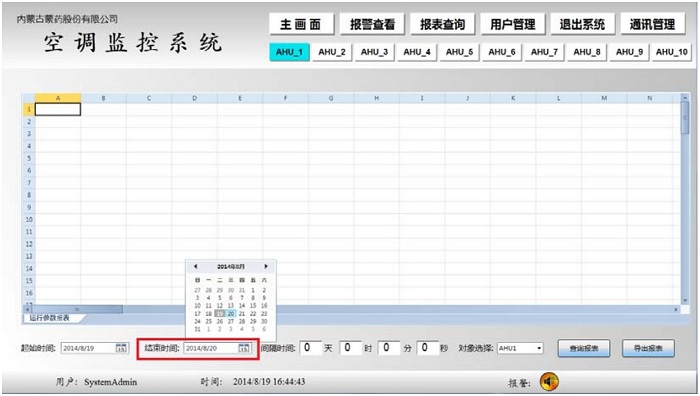Select column header D
The height and width of the screenshot is (396, 700).
(x=195, y=98)
